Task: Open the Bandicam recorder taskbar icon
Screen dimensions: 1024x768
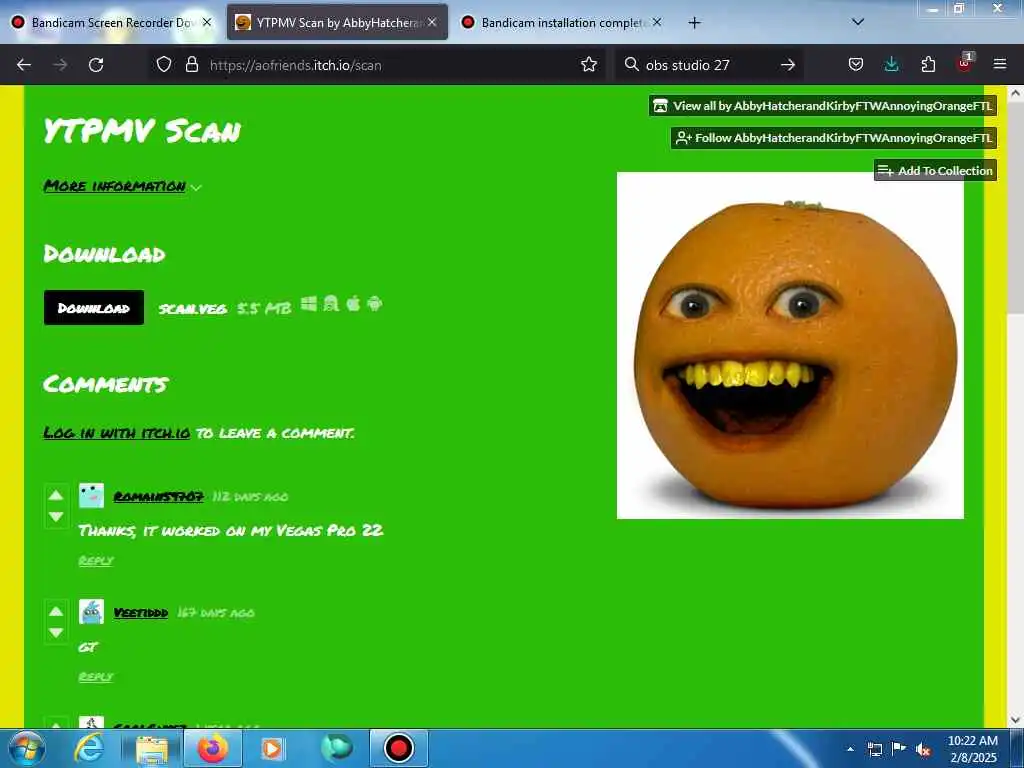Action: (x=399, y=748)
